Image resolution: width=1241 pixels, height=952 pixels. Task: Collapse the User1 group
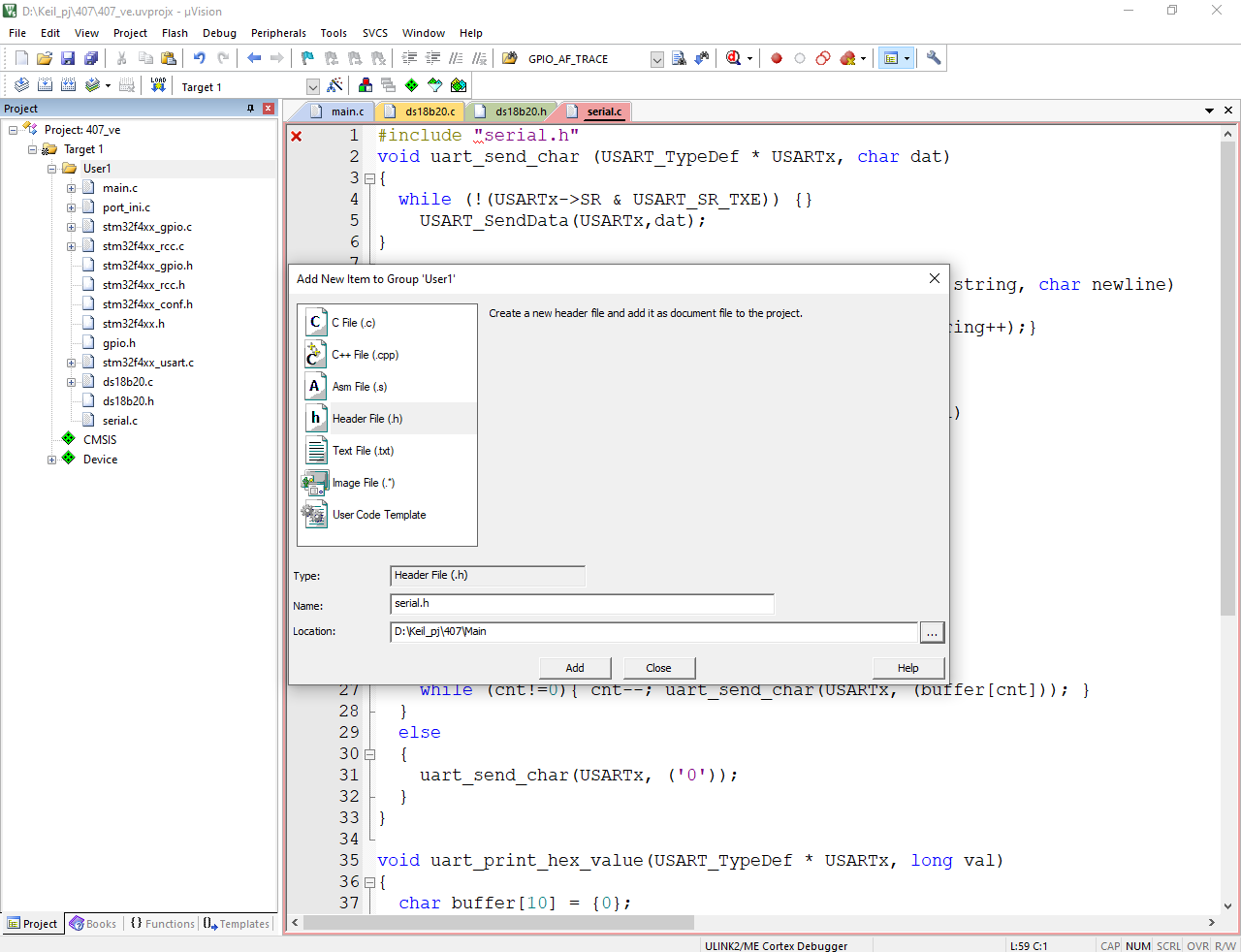(51, 169)
